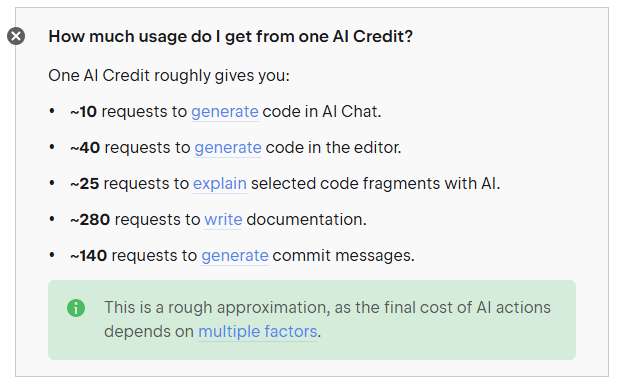The image size is (621, 383).
Task: Click the bold ~10 requests figure
Action: (83, 112)
